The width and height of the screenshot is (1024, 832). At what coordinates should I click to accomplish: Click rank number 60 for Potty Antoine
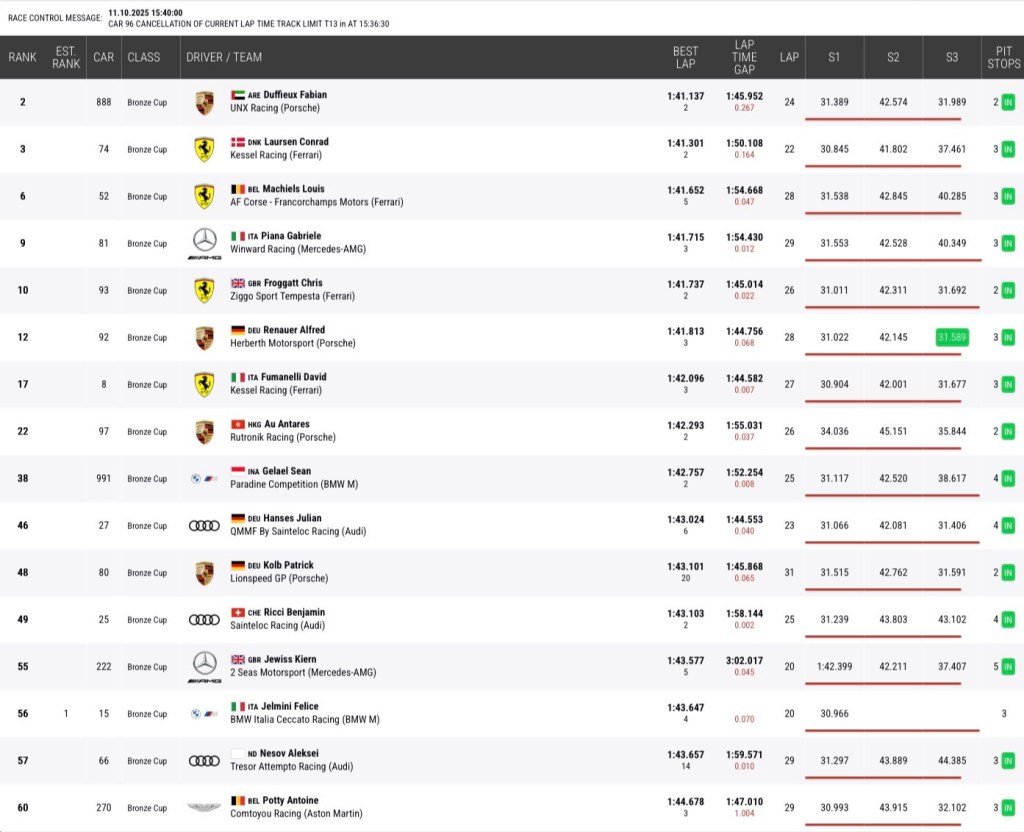click(x=22, y=808)
